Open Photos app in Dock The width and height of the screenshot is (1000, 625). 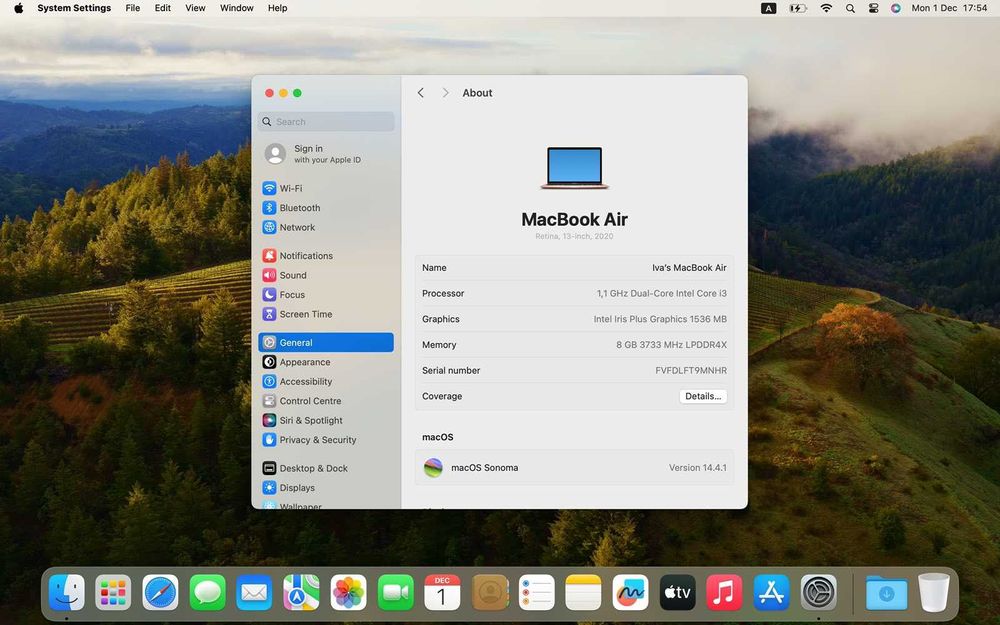(348, 592)
